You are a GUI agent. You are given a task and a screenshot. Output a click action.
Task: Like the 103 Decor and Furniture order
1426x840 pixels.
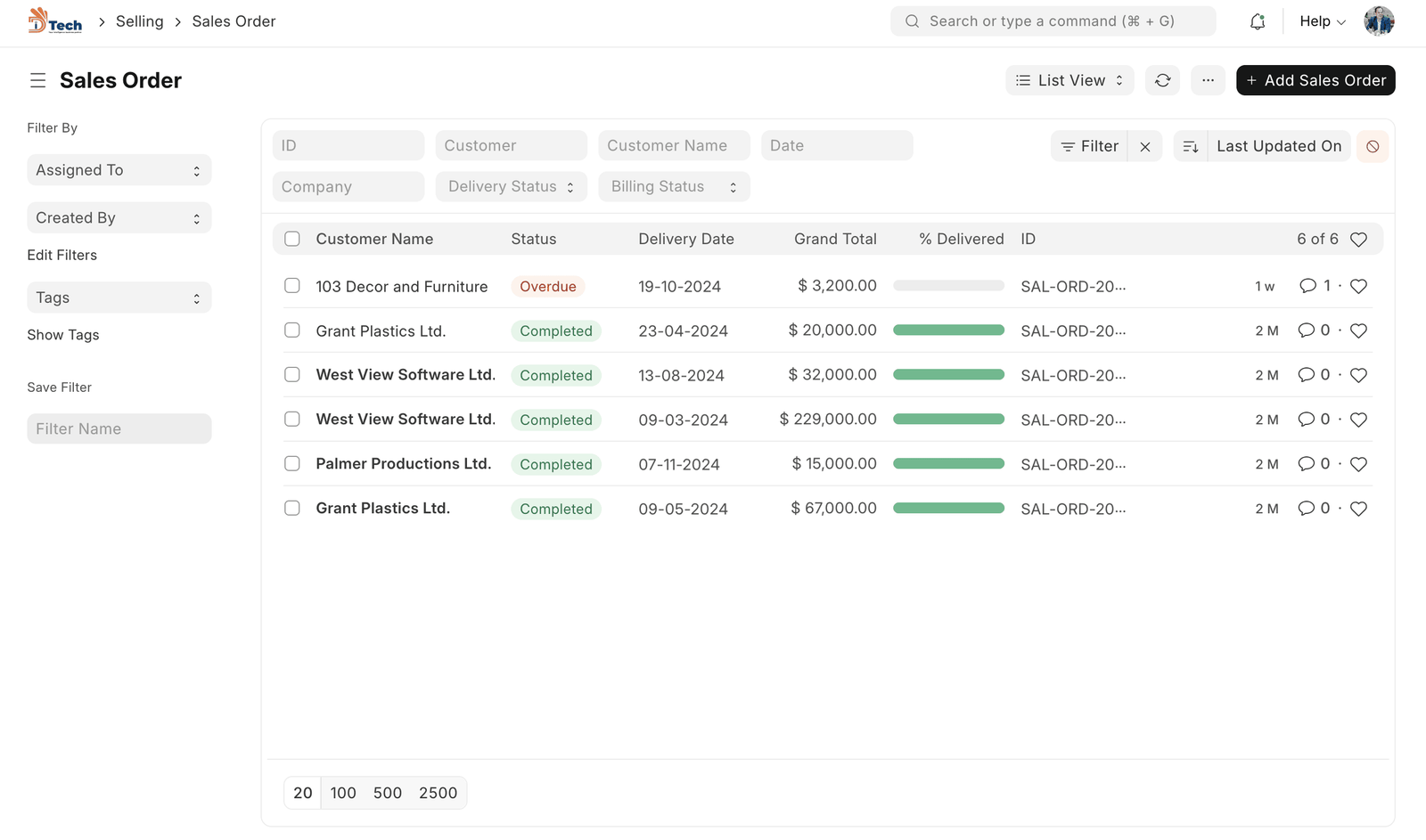click(x=1358, y=286)
